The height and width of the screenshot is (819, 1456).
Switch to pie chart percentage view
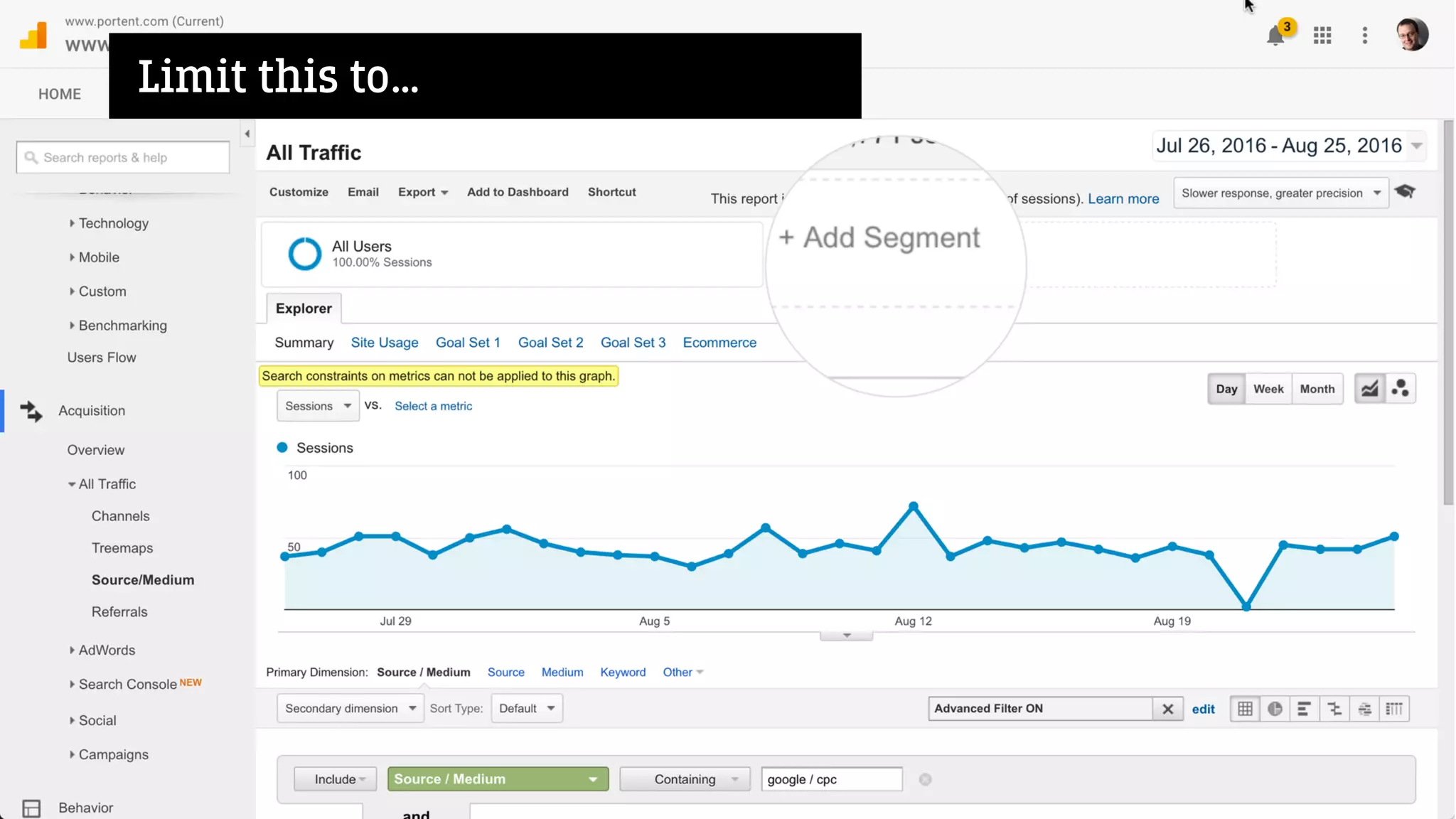[1275, 709]
